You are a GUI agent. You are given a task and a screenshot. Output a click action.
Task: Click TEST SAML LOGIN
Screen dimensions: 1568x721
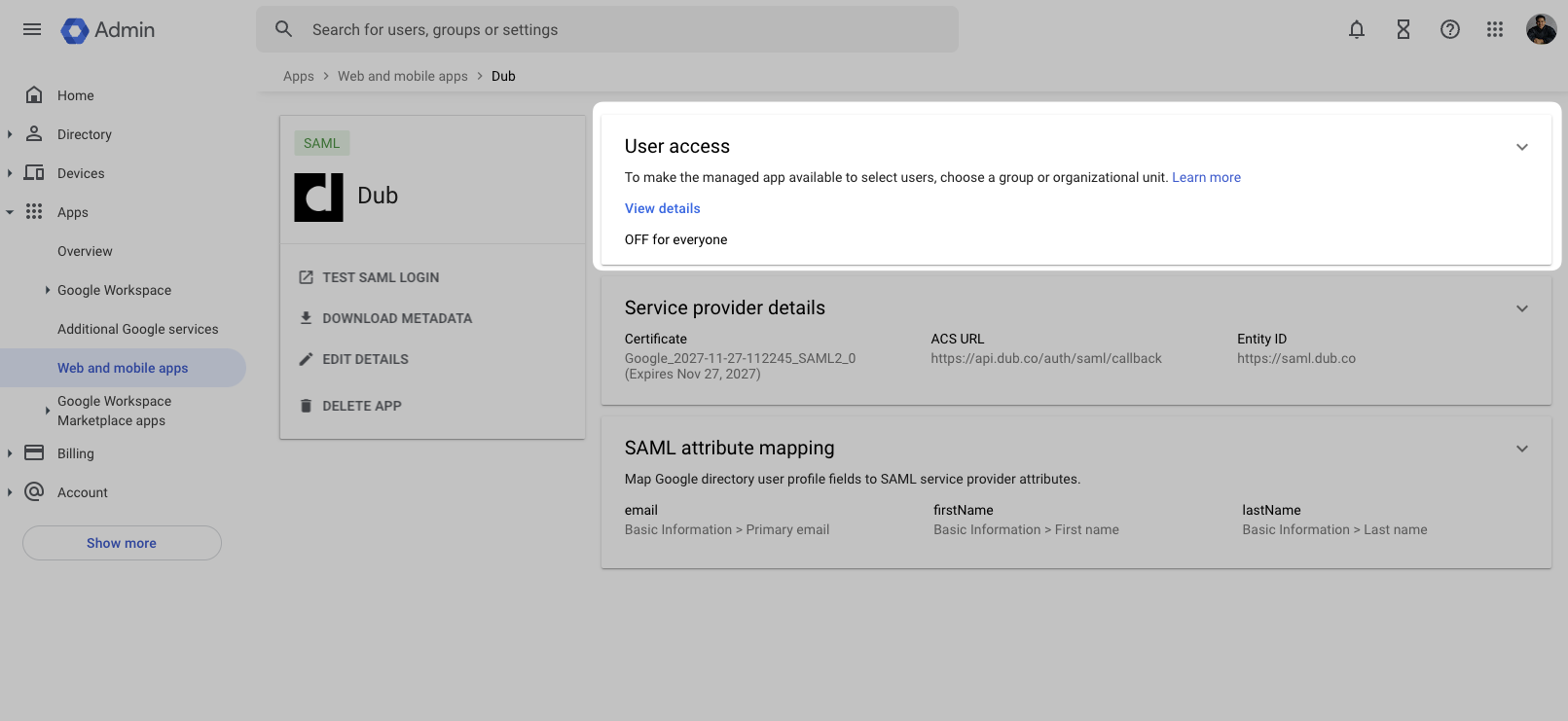(x=381, y=277)
